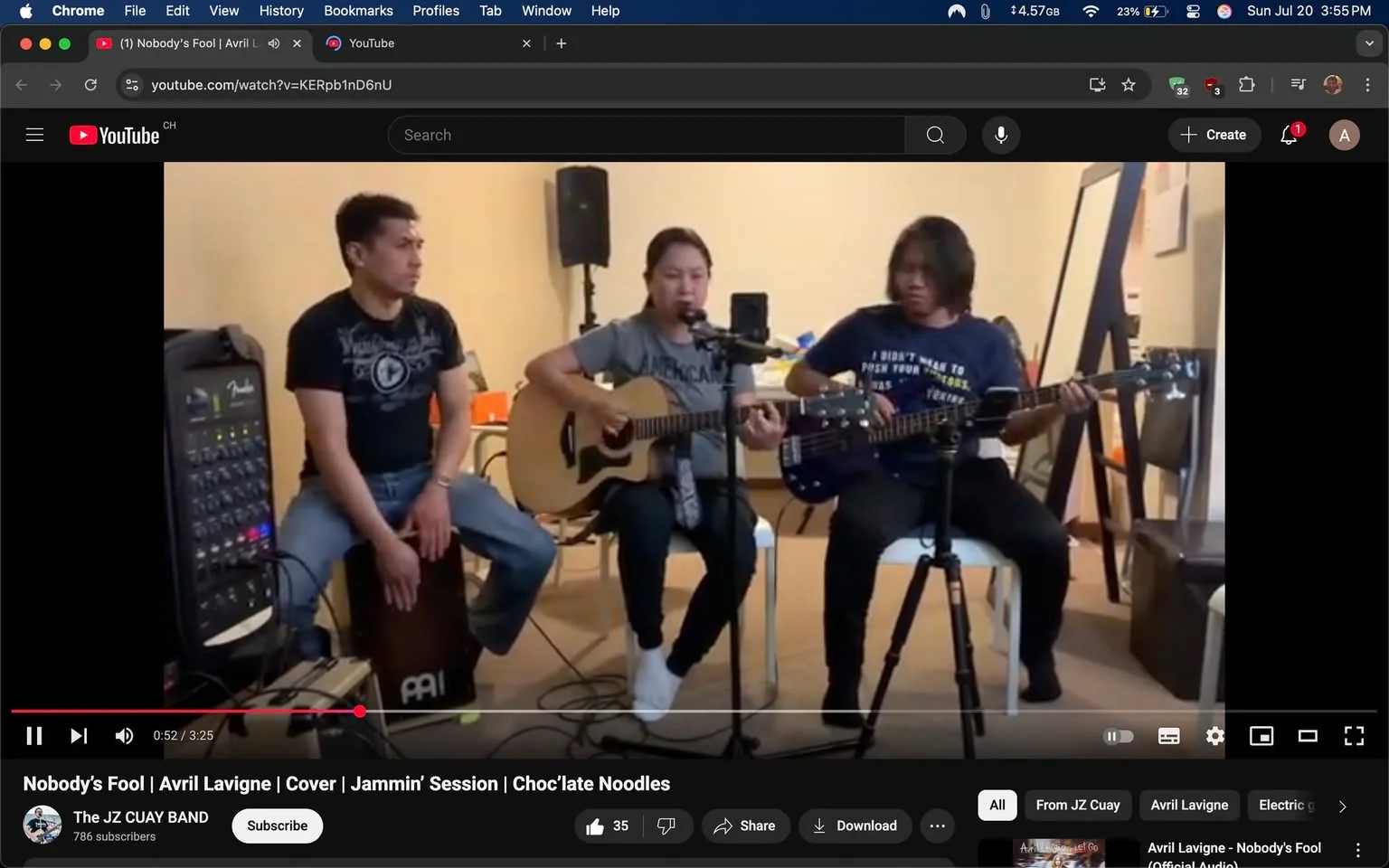Seek using the red progress bar scrubber
Screen dimensions: 1389x868
pyautogui.click(x=360, y=712)
